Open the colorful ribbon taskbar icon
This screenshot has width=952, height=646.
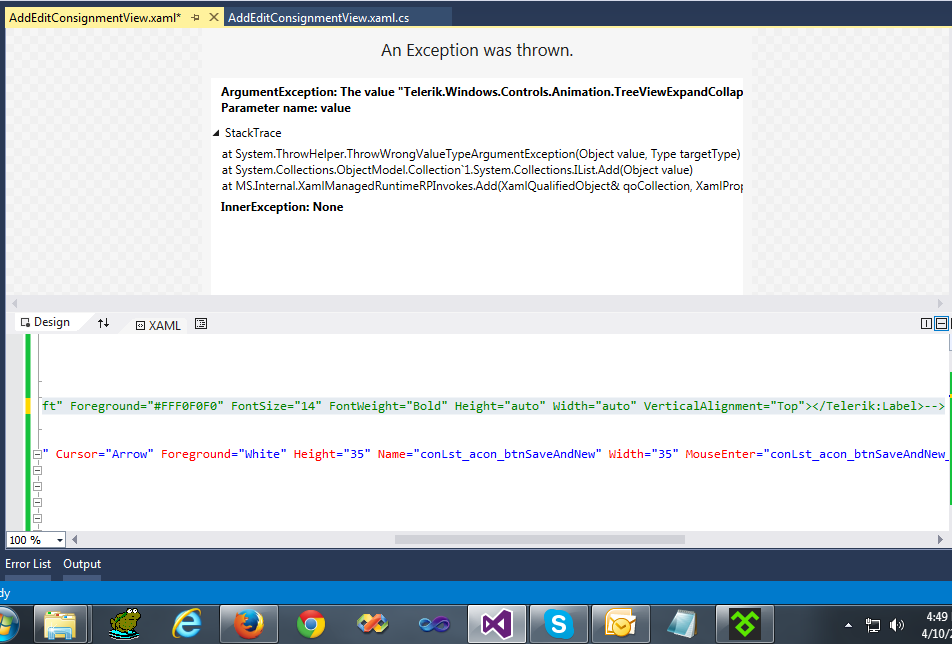[x=373, y=624]
